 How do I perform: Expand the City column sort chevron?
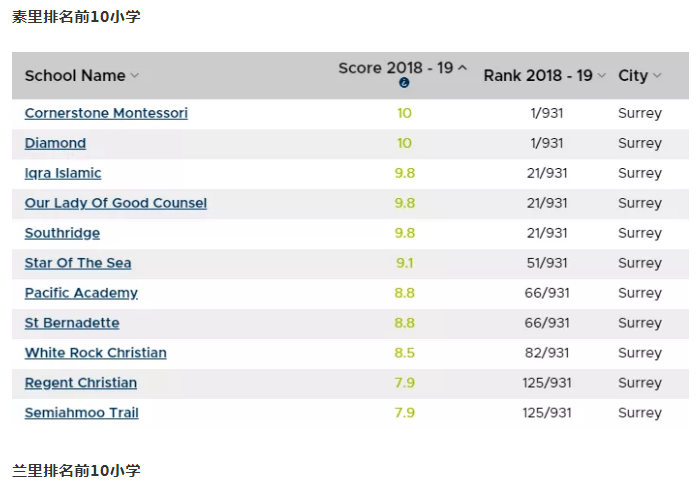tap(657, 76)
